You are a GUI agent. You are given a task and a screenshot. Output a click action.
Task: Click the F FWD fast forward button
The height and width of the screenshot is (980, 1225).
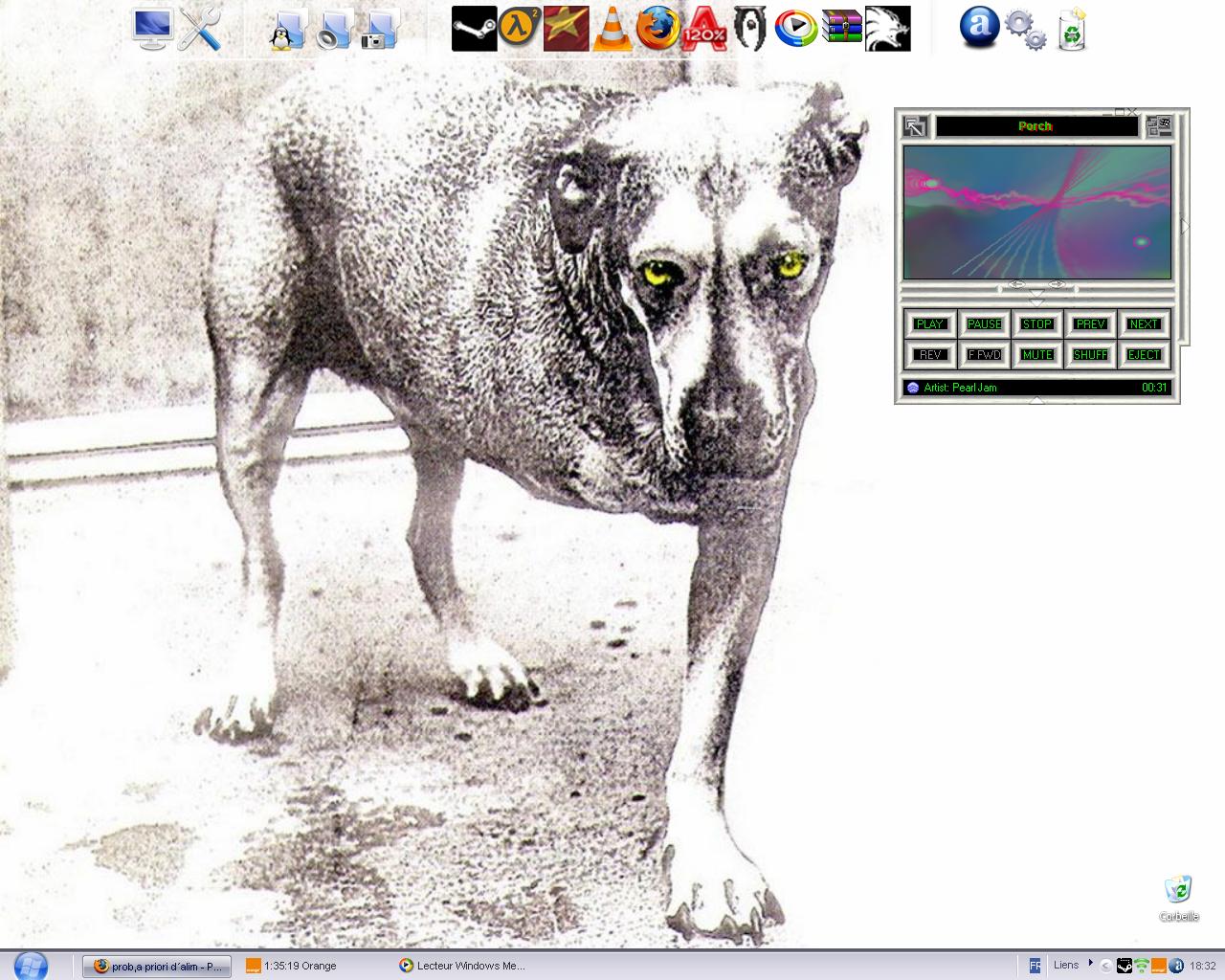point(984,355)
